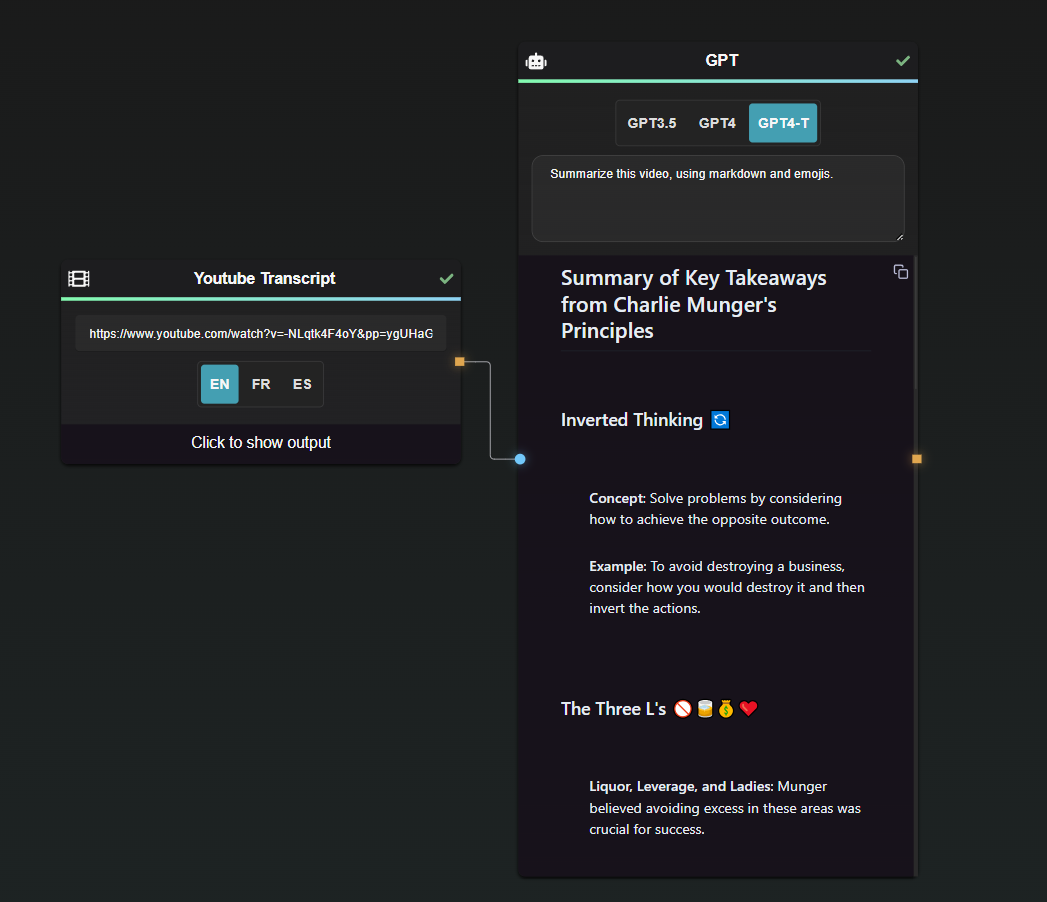The width and height of the screenshot is (1047, 902).
Task: Enable the EN language toggle
Action: point(219,384)
